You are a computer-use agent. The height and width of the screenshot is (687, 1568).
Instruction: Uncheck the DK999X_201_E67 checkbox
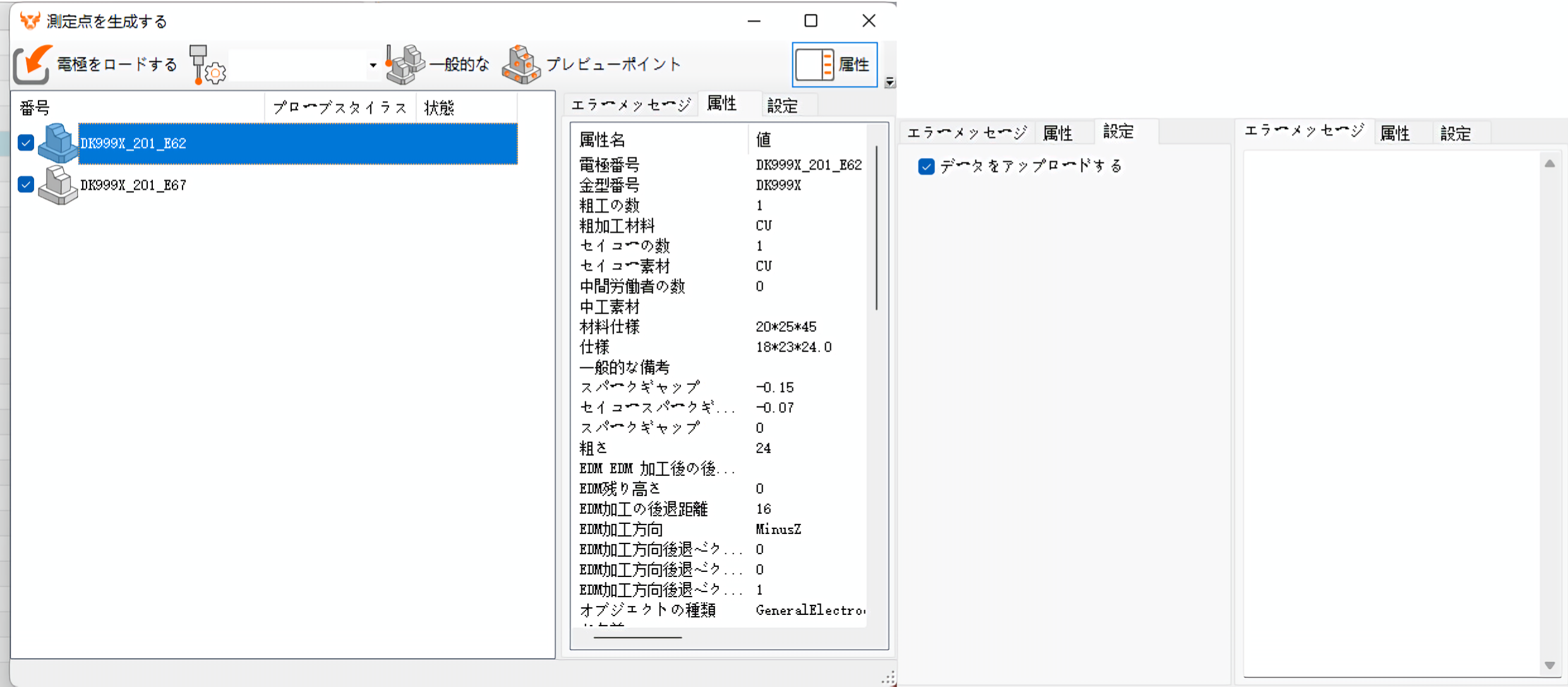[26, 185]
